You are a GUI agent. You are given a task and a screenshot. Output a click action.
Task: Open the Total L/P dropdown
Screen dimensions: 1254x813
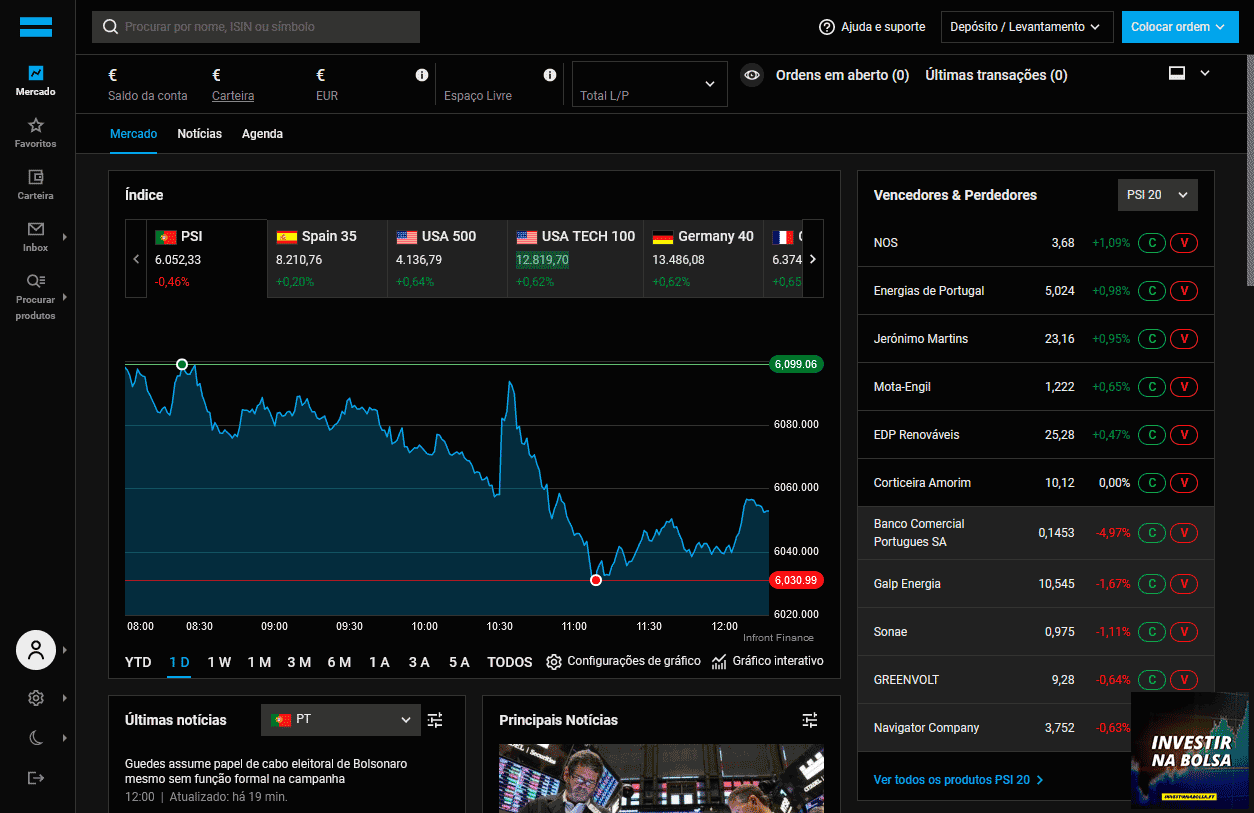coord(648,84)
